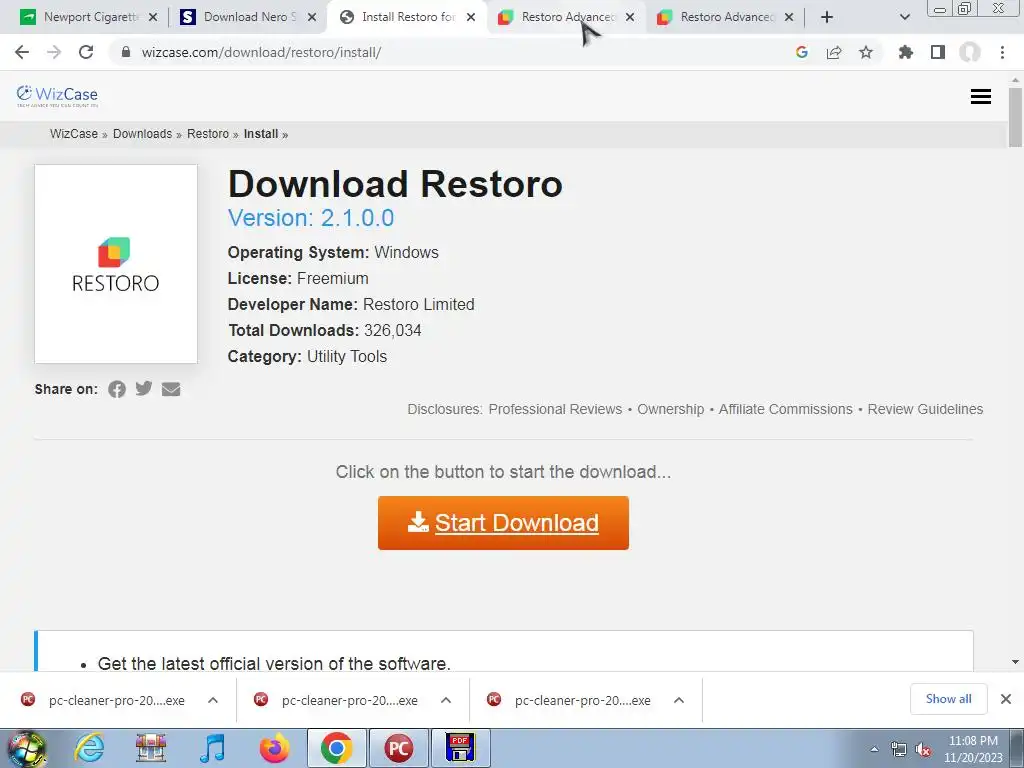Open Downloads breadcrumb link
This screenshot has width=1024, height=768.
(x=142, y=134)
